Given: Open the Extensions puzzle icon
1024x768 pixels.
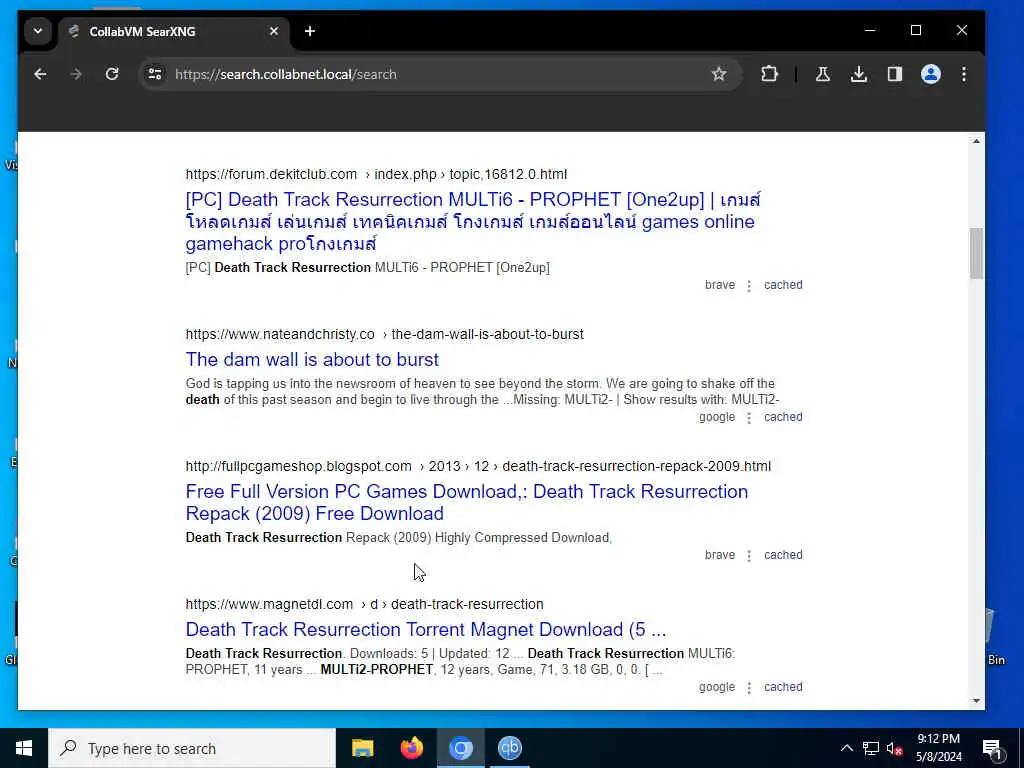Looking at the screenshot, I should (769, 74).
